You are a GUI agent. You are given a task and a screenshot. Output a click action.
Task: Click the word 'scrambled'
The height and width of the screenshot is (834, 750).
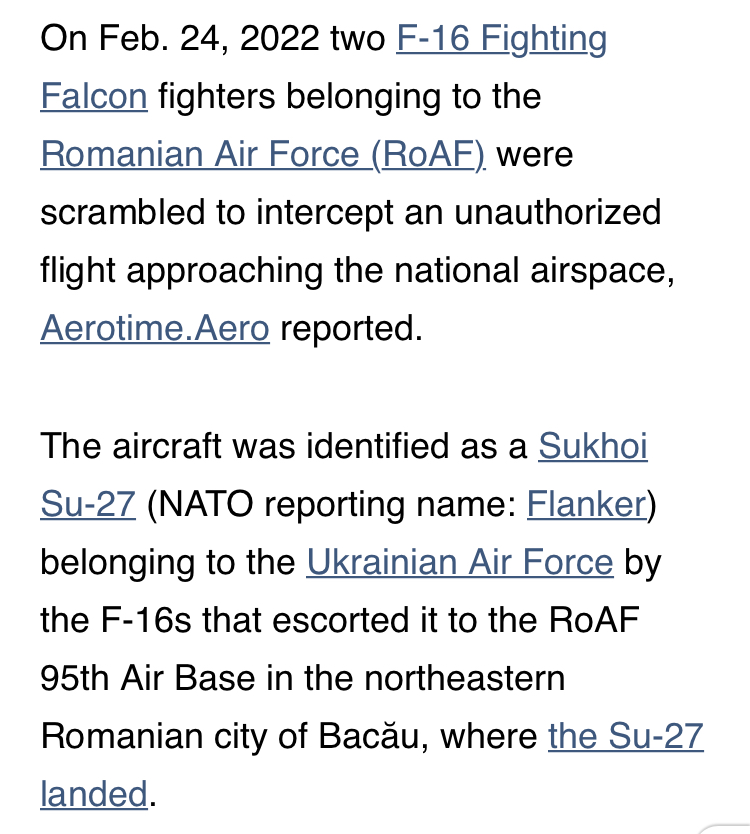(122, 212)
